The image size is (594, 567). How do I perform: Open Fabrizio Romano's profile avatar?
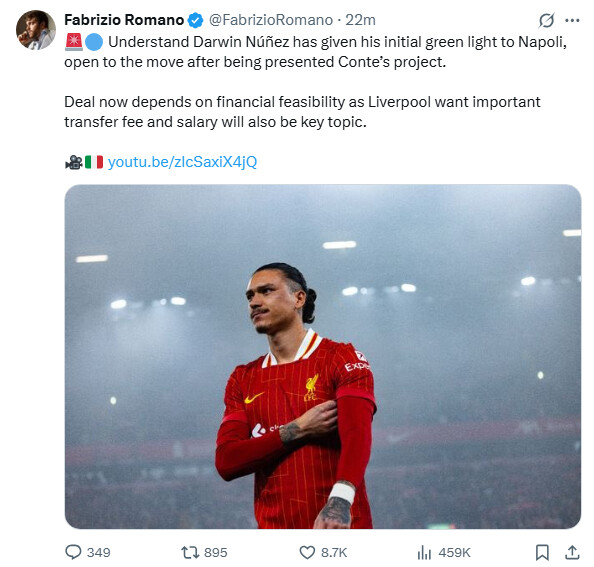(x=36, y=30)
